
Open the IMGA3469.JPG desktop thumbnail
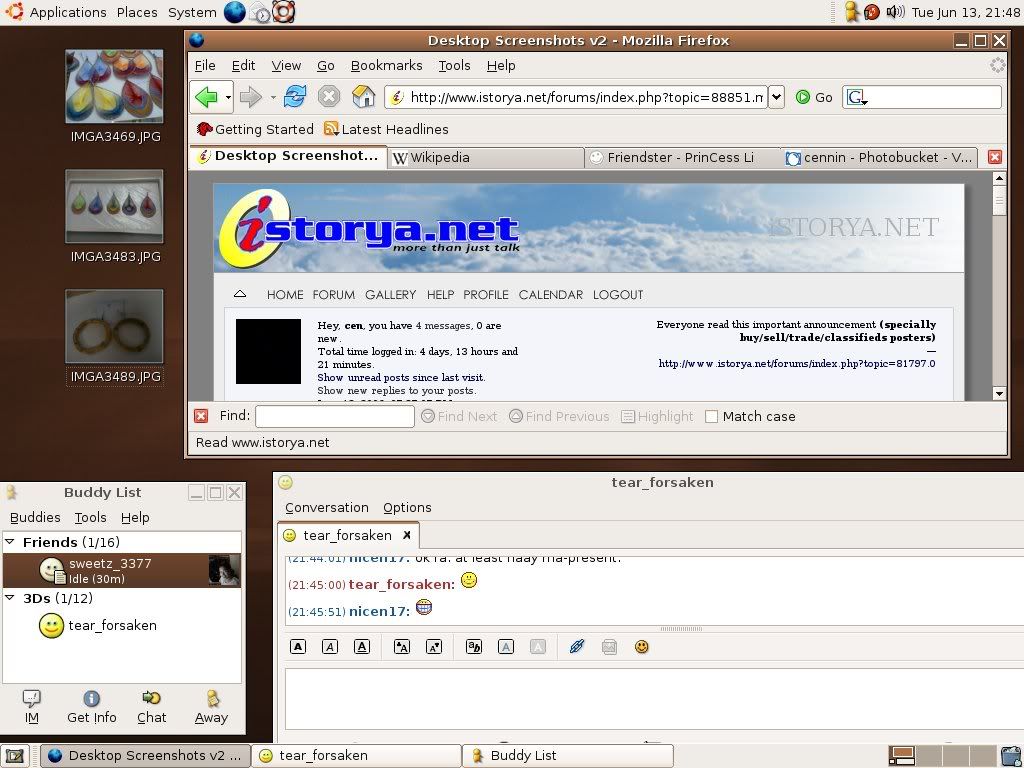[x=114, y=88]
